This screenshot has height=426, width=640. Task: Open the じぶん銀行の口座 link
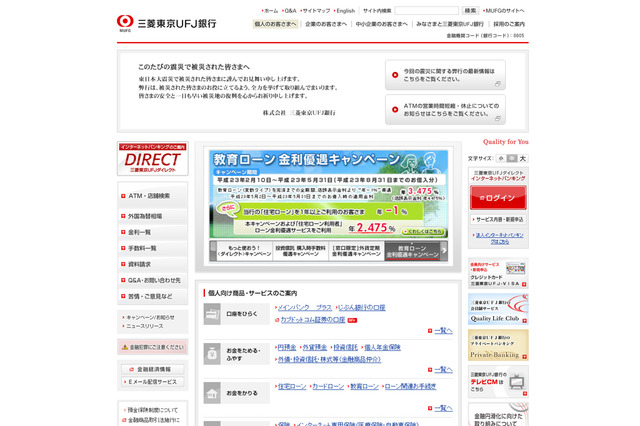(362, 308)
